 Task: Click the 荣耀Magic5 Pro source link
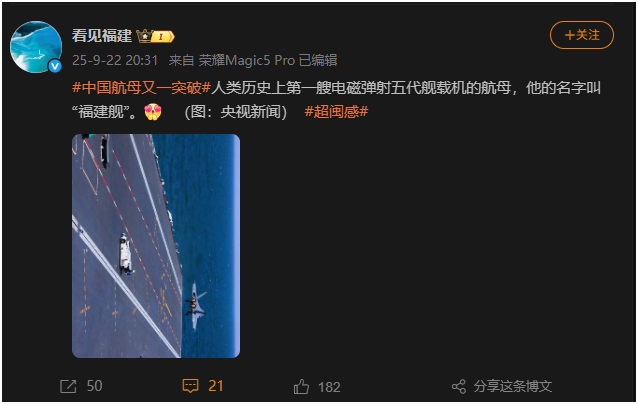pyautogui.click(x=247, y=60)
